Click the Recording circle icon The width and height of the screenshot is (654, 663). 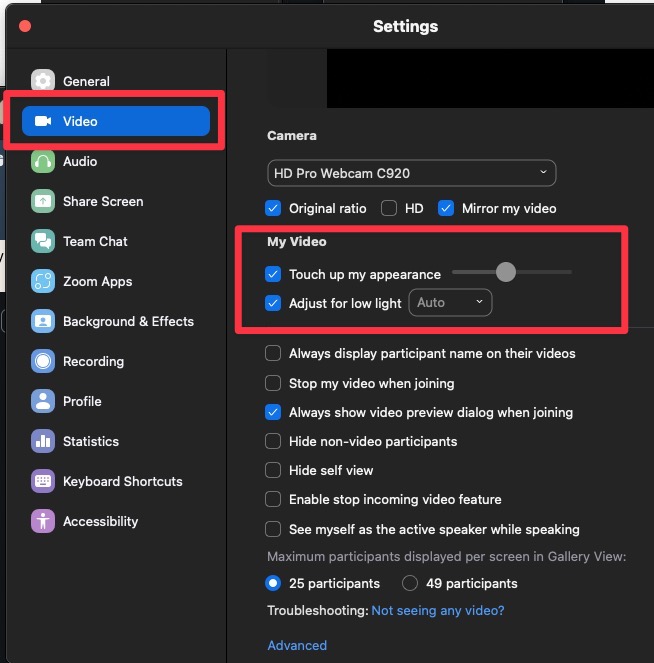43,361
